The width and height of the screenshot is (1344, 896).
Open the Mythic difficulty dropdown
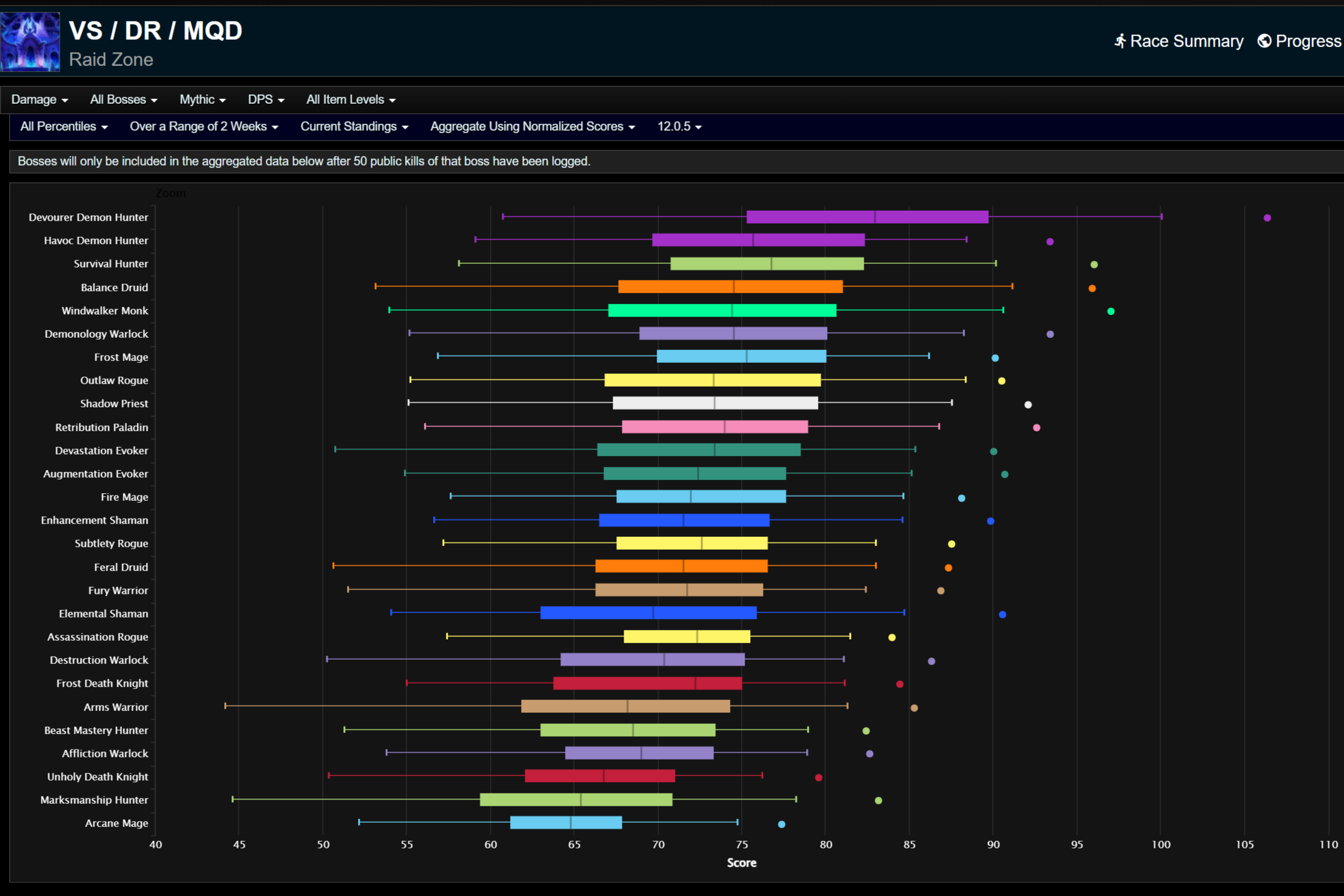[x=202, y=99]
